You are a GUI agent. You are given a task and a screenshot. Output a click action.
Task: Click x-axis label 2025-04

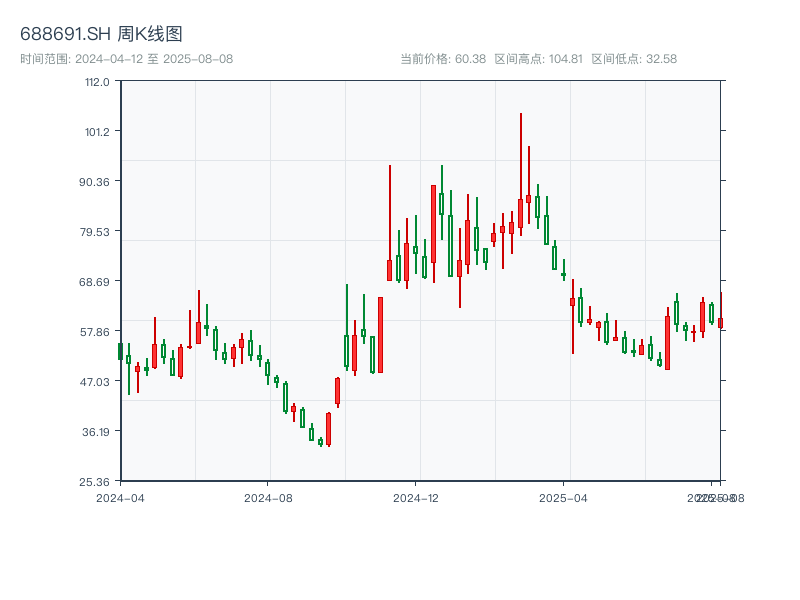coord(563,498)
